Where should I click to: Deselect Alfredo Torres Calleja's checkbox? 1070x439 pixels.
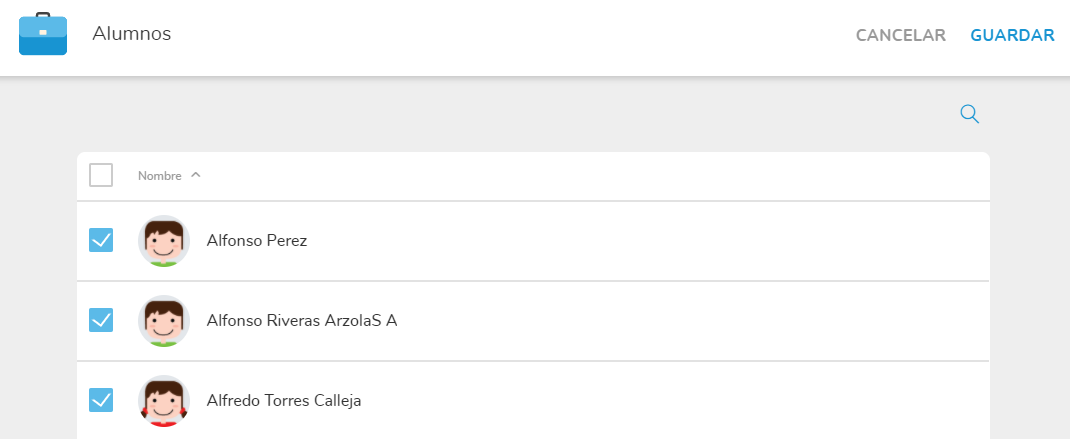coord(101,400)
